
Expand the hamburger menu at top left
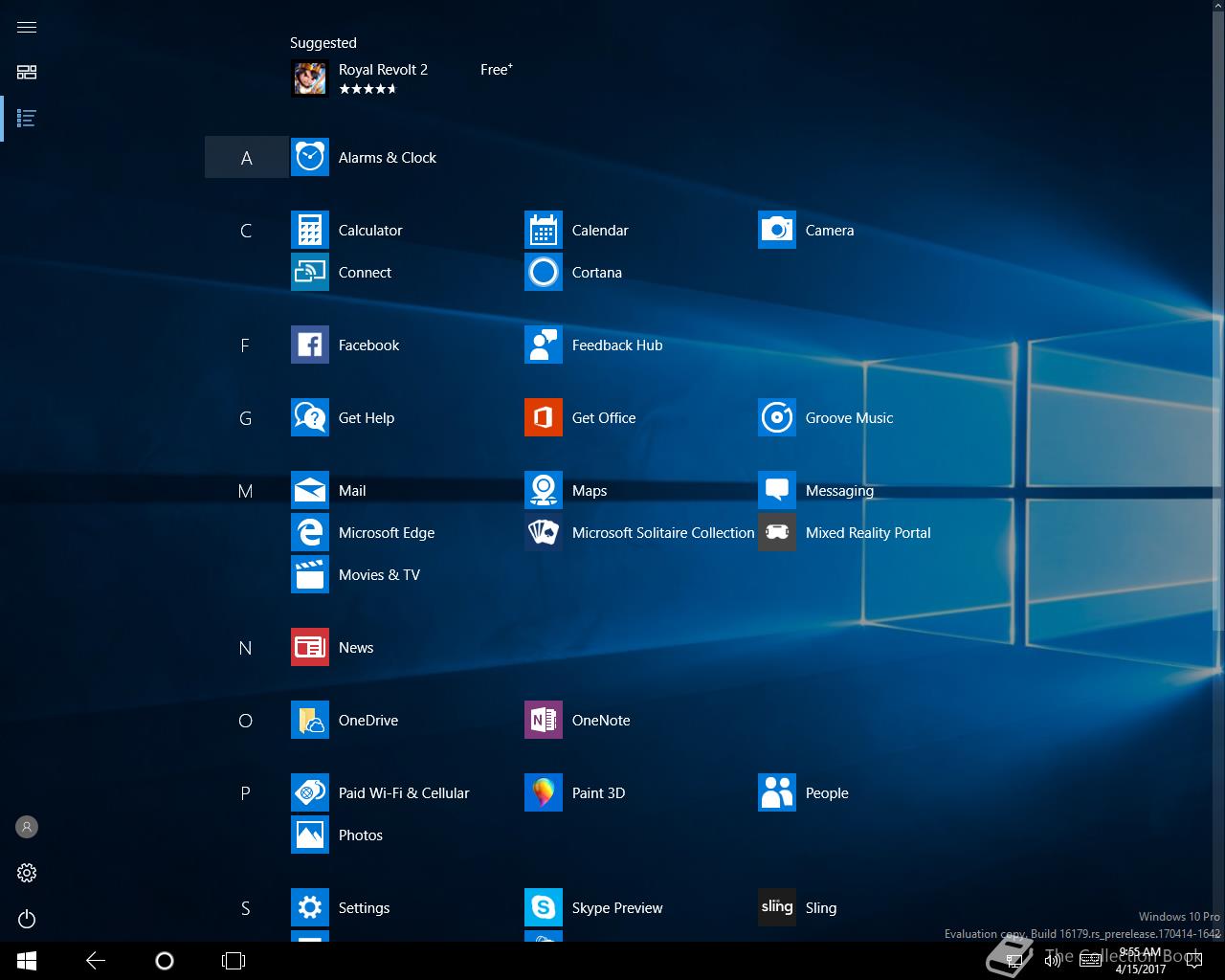27,27
